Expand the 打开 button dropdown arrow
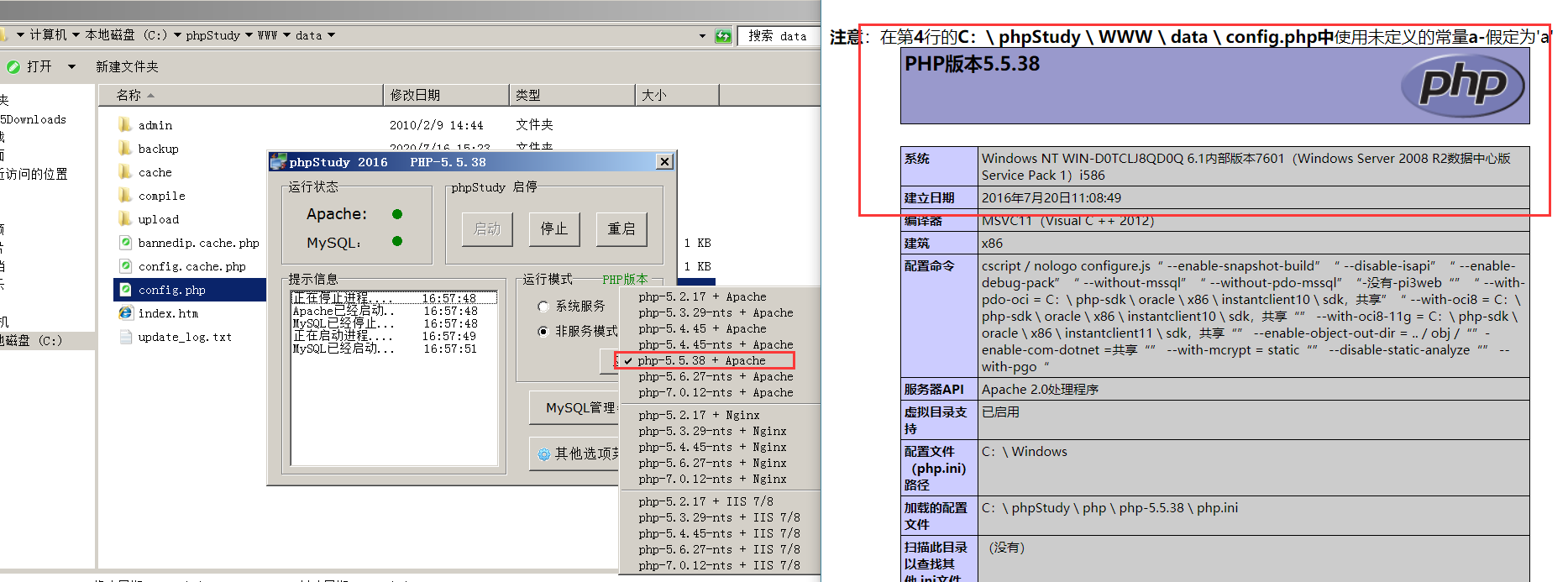Screen dimensions: 1568x582 pos(71,66)
